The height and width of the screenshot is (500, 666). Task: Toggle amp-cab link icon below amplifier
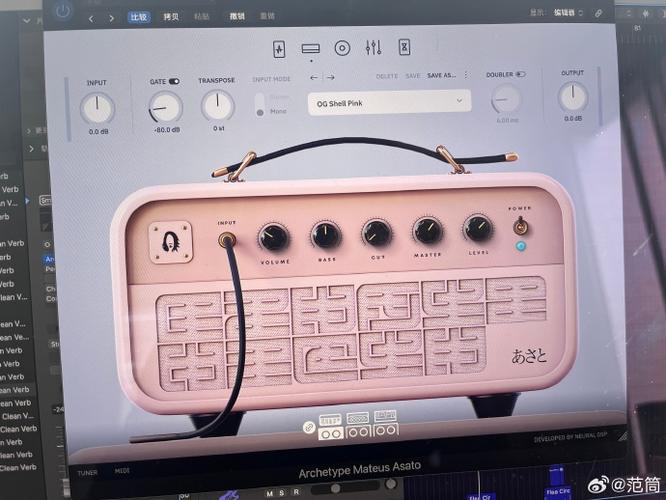point(309,427)
